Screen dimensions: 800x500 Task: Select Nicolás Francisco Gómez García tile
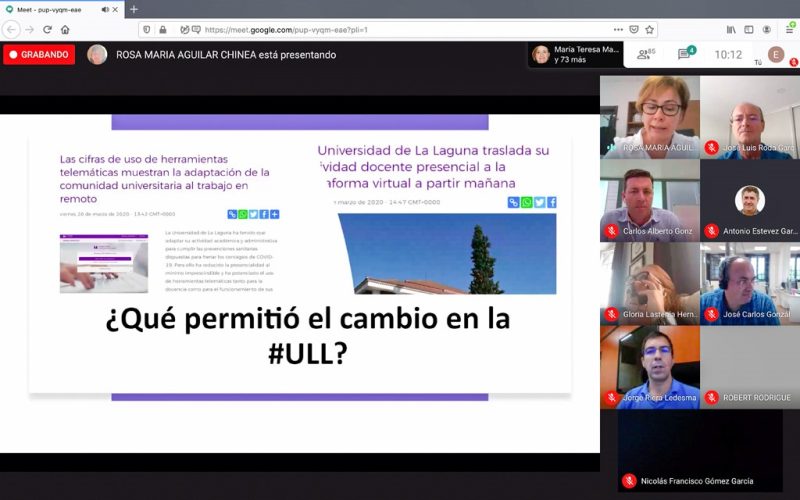coord(700,451)
